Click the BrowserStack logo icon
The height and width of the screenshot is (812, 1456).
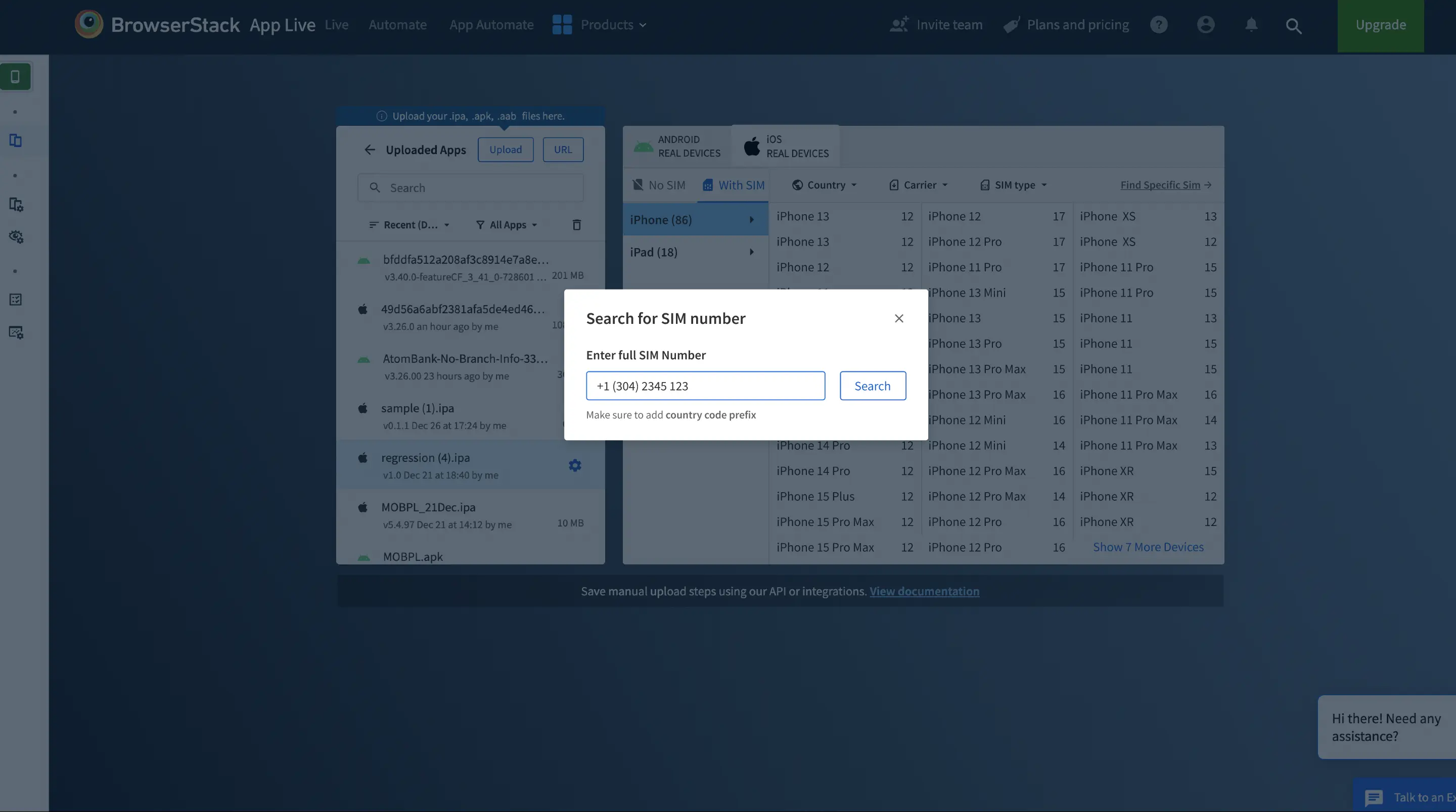[x=89, y=24]
